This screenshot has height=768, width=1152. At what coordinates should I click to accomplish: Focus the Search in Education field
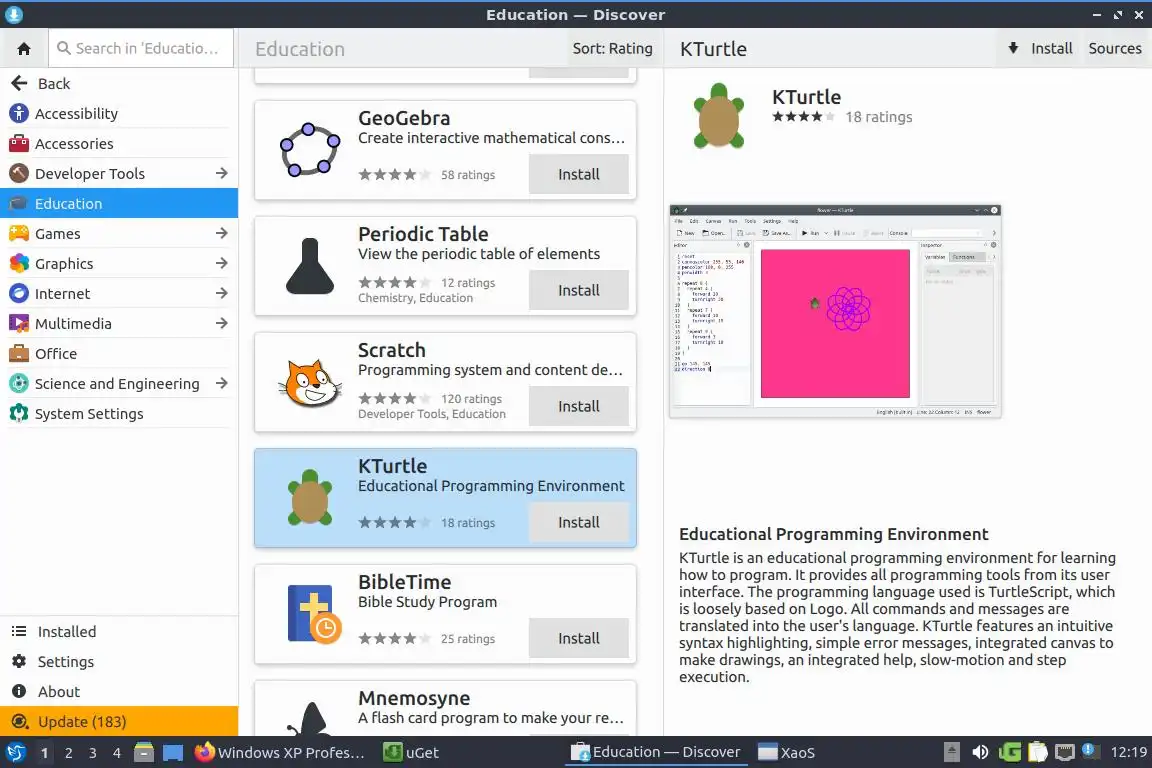(x=141, y=49)
